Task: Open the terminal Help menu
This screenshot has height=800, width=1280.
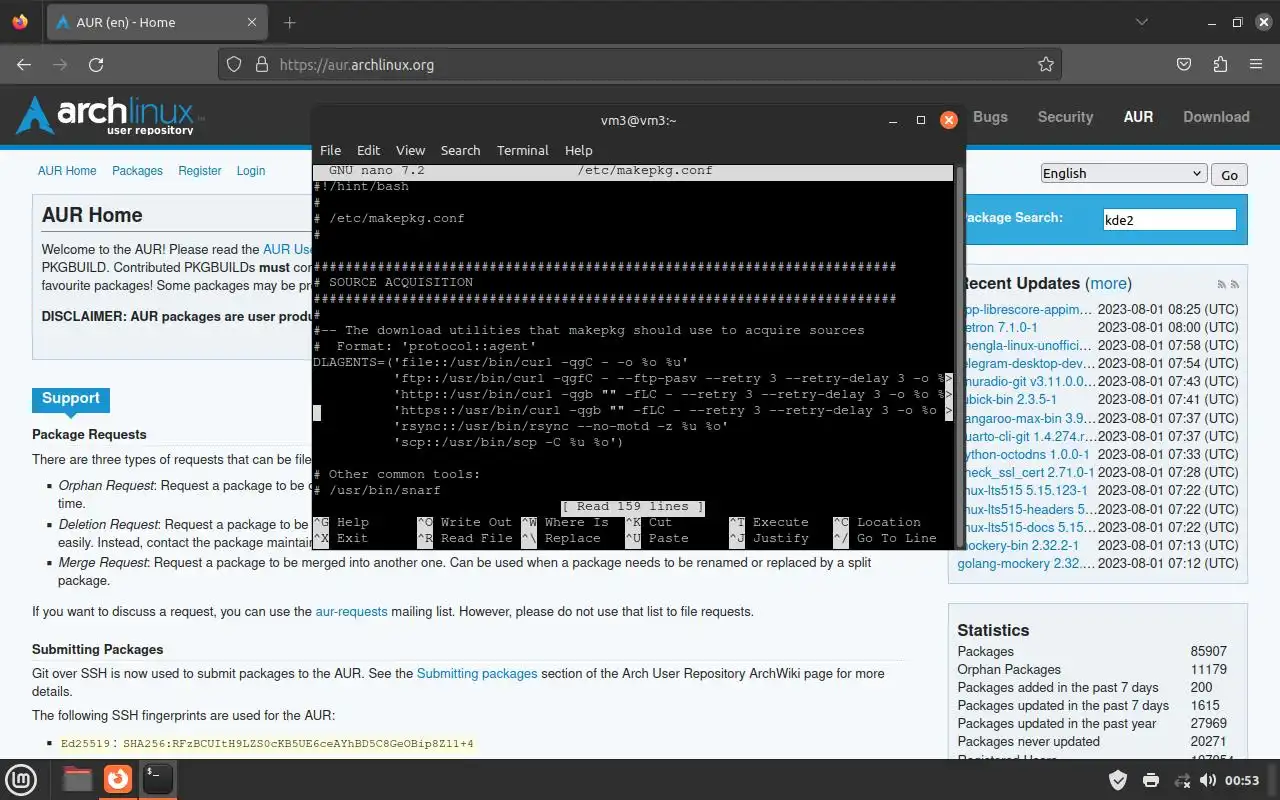Action: (578, 150)
